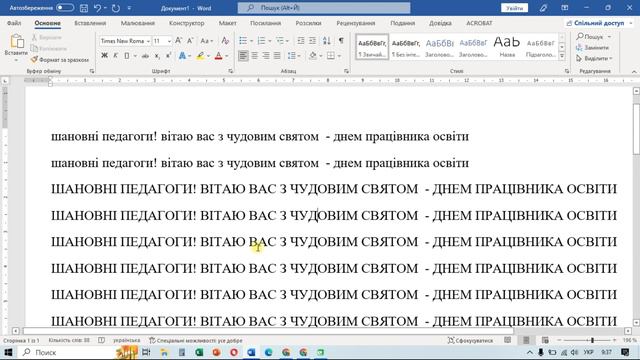Click the Sort icon

[327, 41]
